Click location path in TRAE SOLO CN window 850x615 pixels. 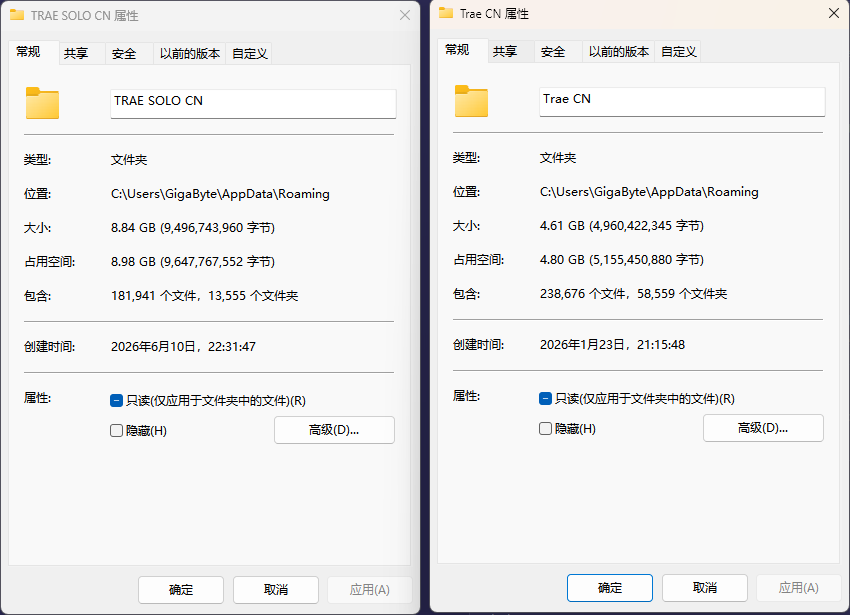click(x=220, y=194)
